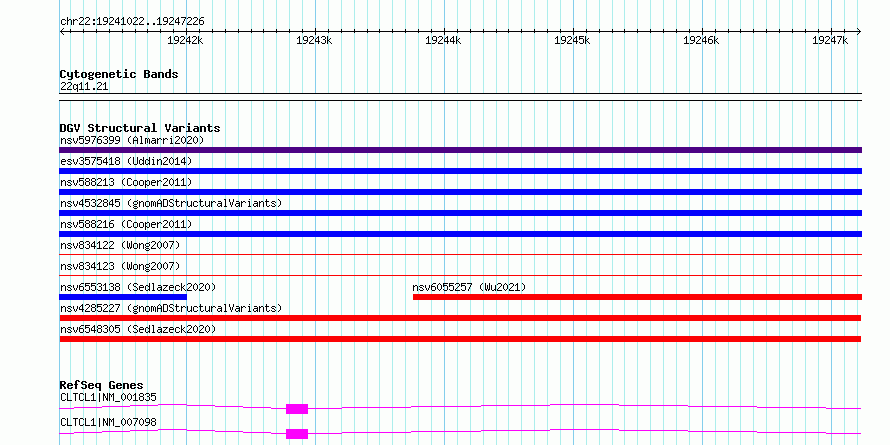Click the blue nsv4532845 variant bar
890x445 pixels.
point(460,213)
